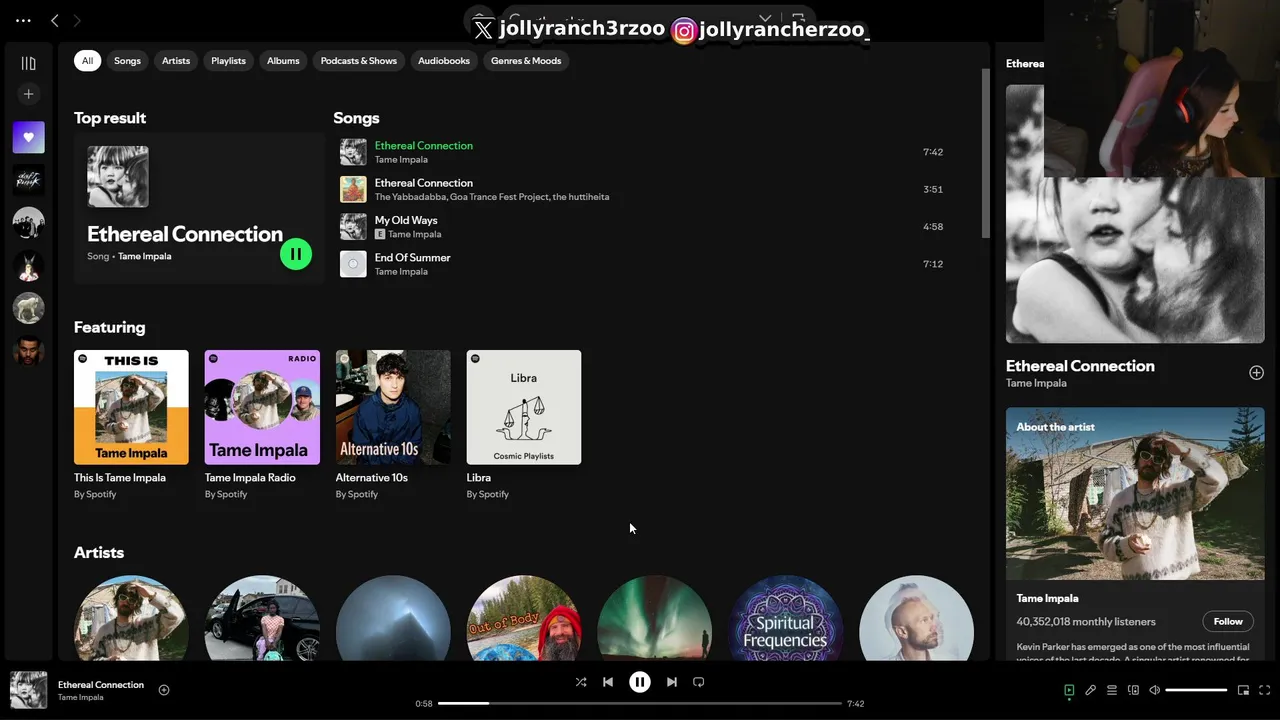
Task: Open Your Library sidebar icon
Action: pyautogui.click(x=28, y=63)
